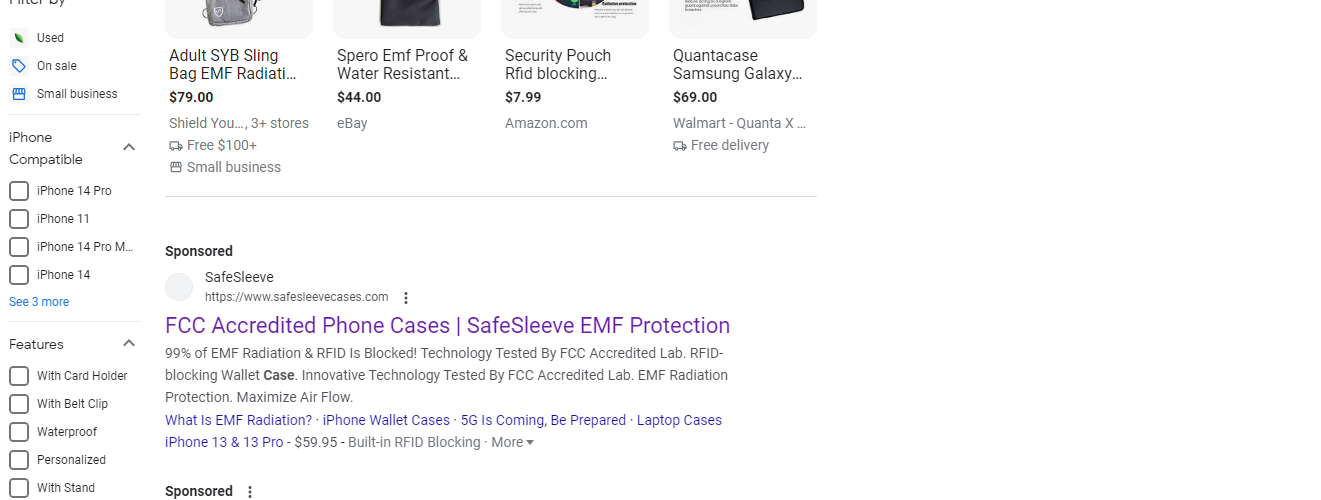Click the small business icon under SYB Sling Bag
This screenshot has height=500, width=1321.
176,168
